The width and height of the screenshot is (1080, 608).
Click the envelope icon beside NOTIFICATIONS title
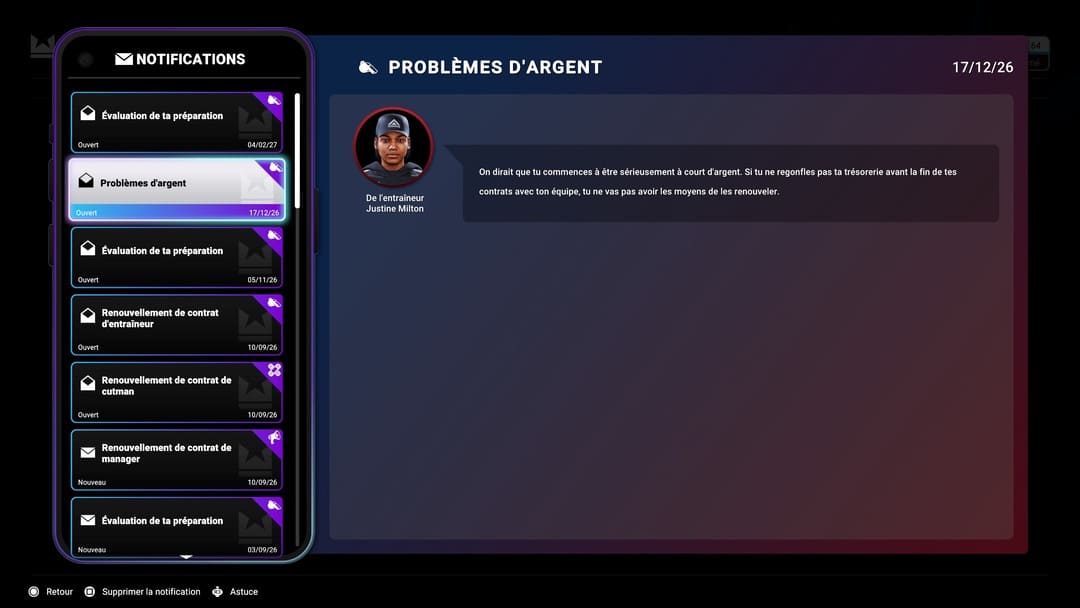124,59
